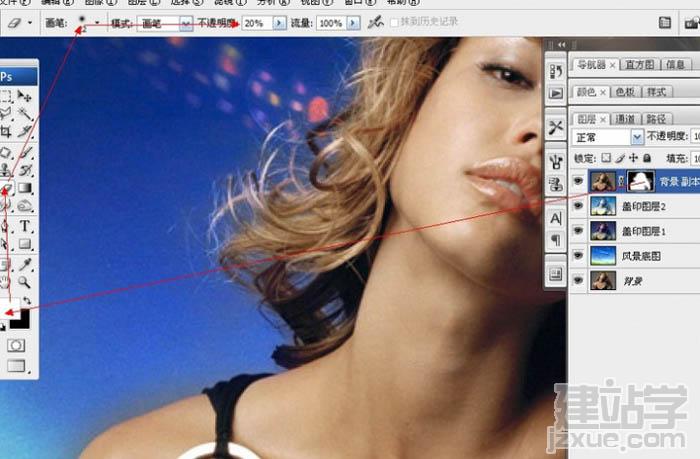Swap foreground and background colors
The height and width of the screenshot is (459, 700).
point(26,301)
